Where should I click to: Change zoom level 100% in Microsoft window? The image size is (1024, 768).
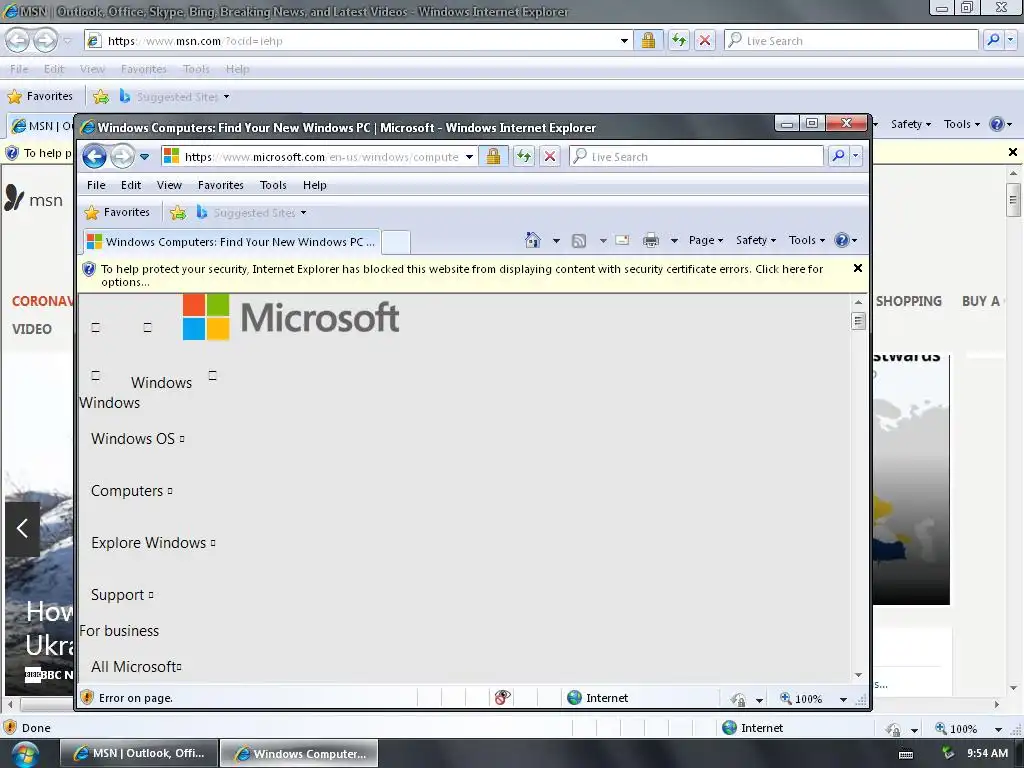(801, 699)
